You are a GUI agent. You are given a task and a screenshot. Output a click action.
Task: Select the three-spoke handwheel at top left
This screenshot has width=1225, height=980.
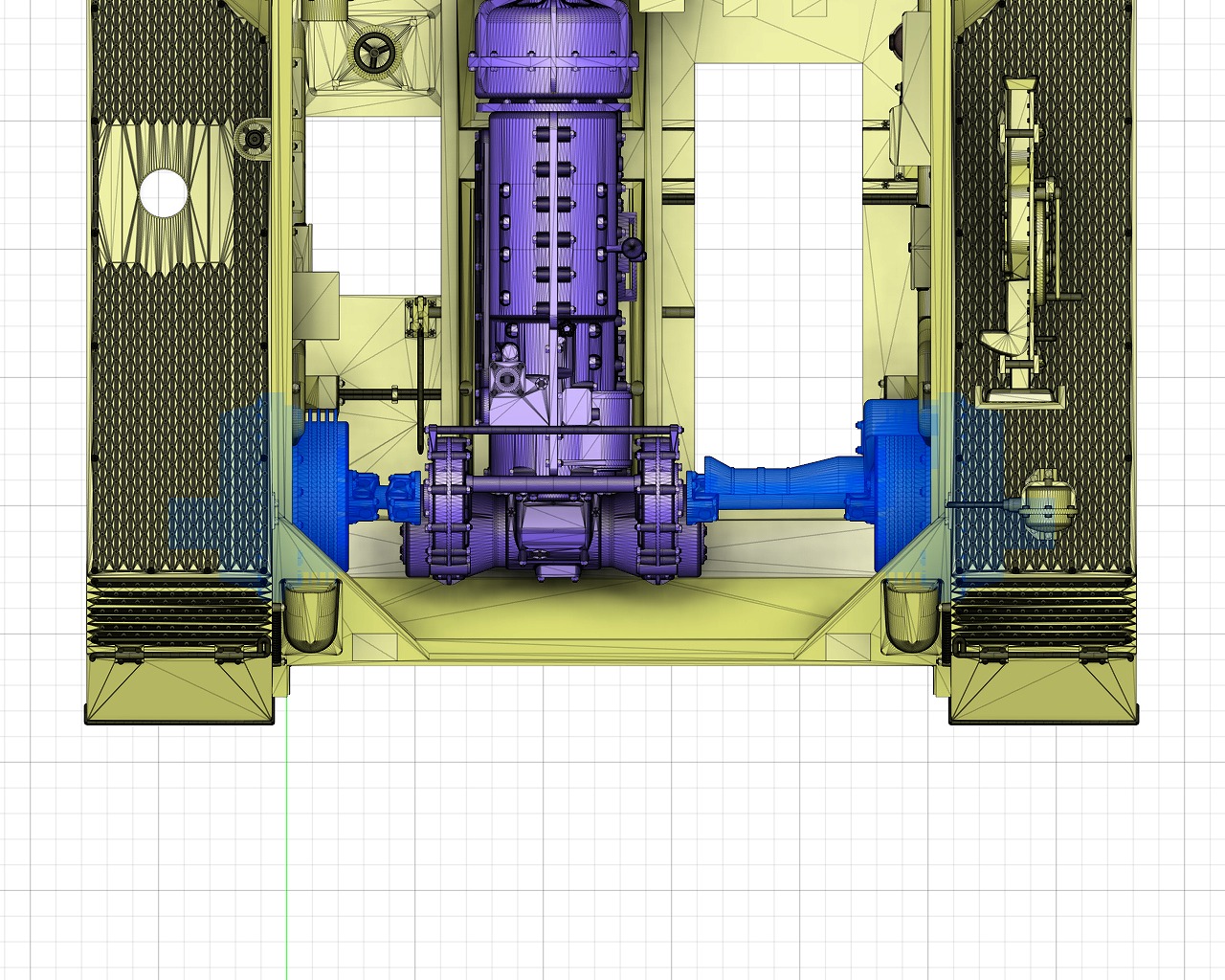(x=373, y=53)
